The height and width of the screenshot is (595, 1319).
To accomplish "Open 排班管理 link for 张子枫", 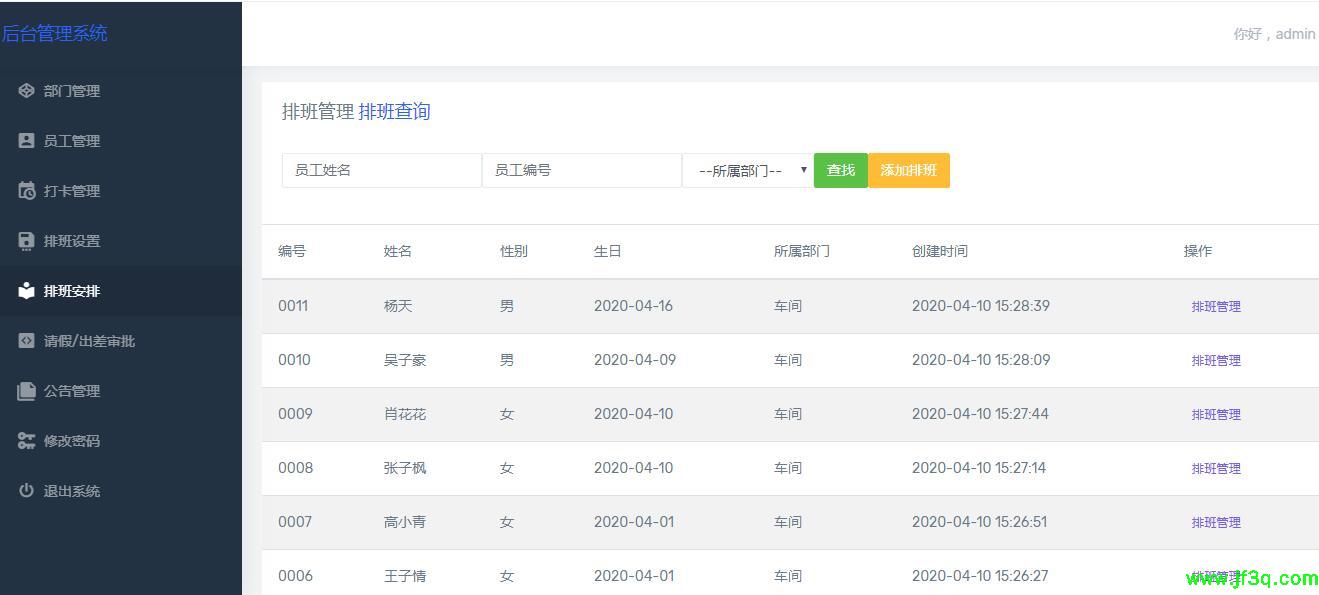I will 1215,468.
